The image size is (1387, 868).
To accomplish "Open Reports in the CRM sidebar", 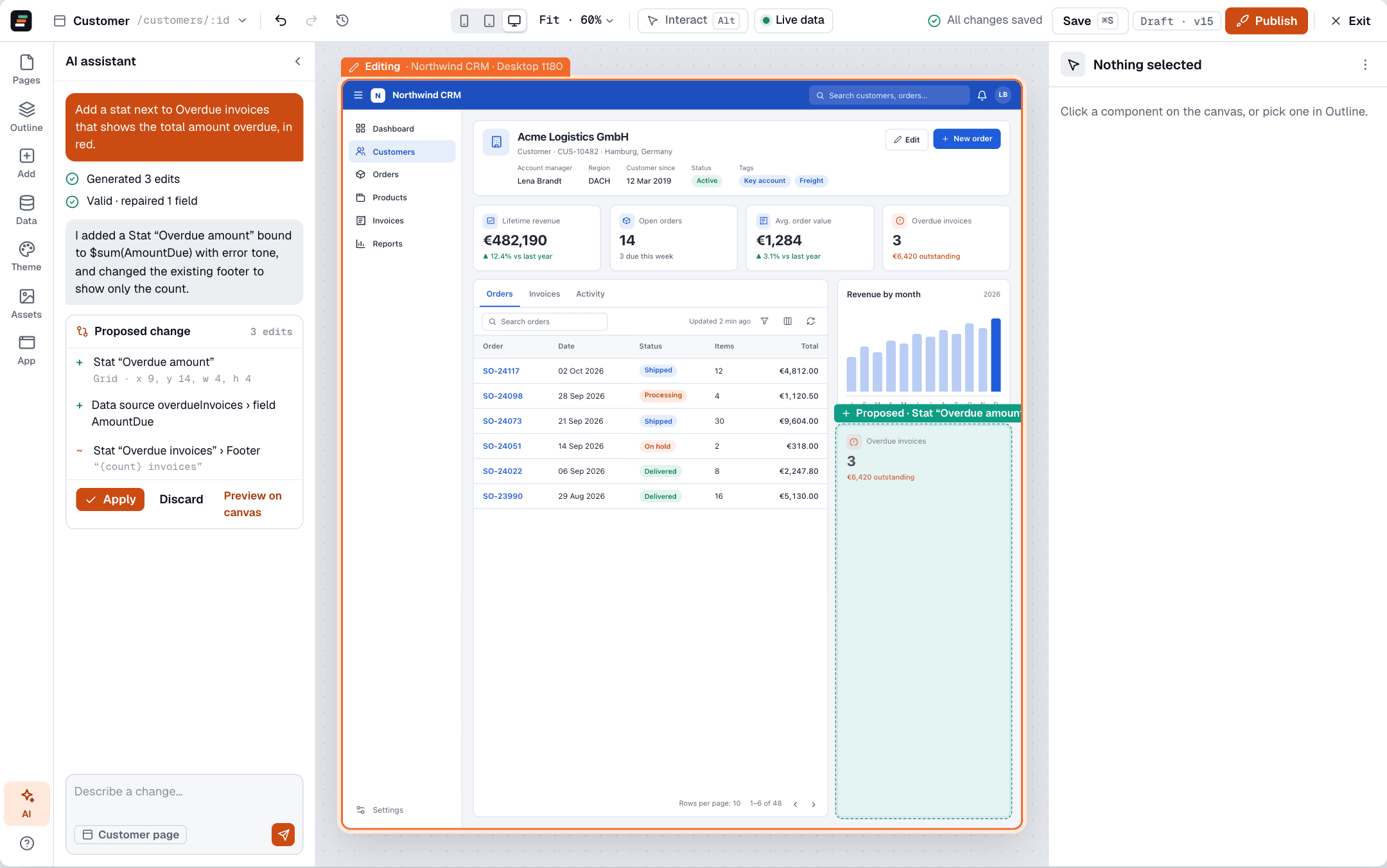I will click(x=402, y=244).
